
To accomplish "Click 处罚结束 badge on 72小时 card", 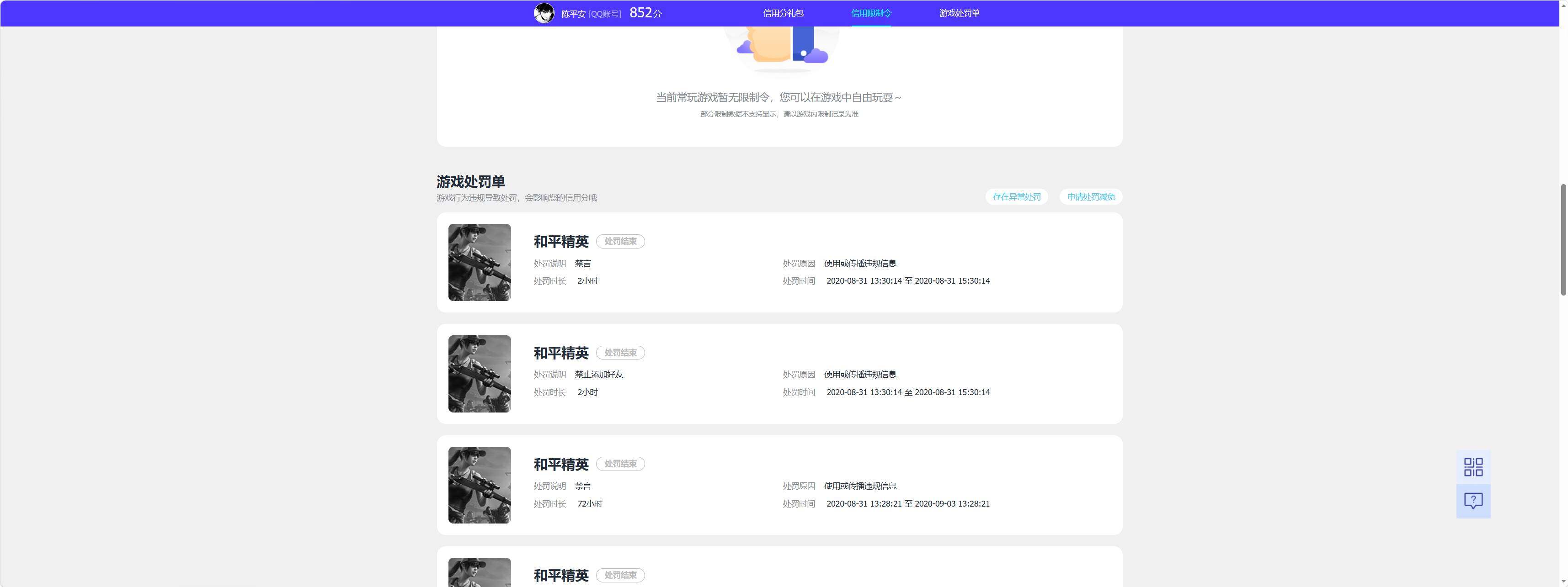I will click(620, 464).
